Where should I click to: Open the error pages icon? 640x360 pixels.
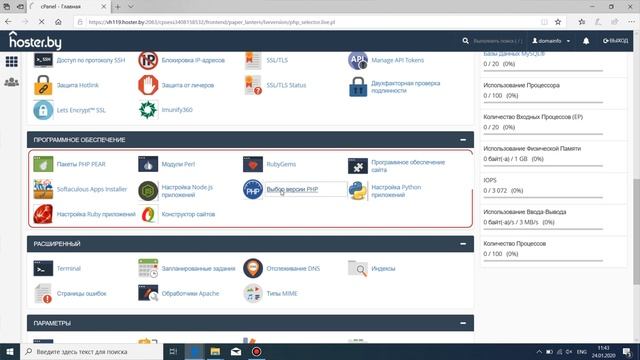43,293
